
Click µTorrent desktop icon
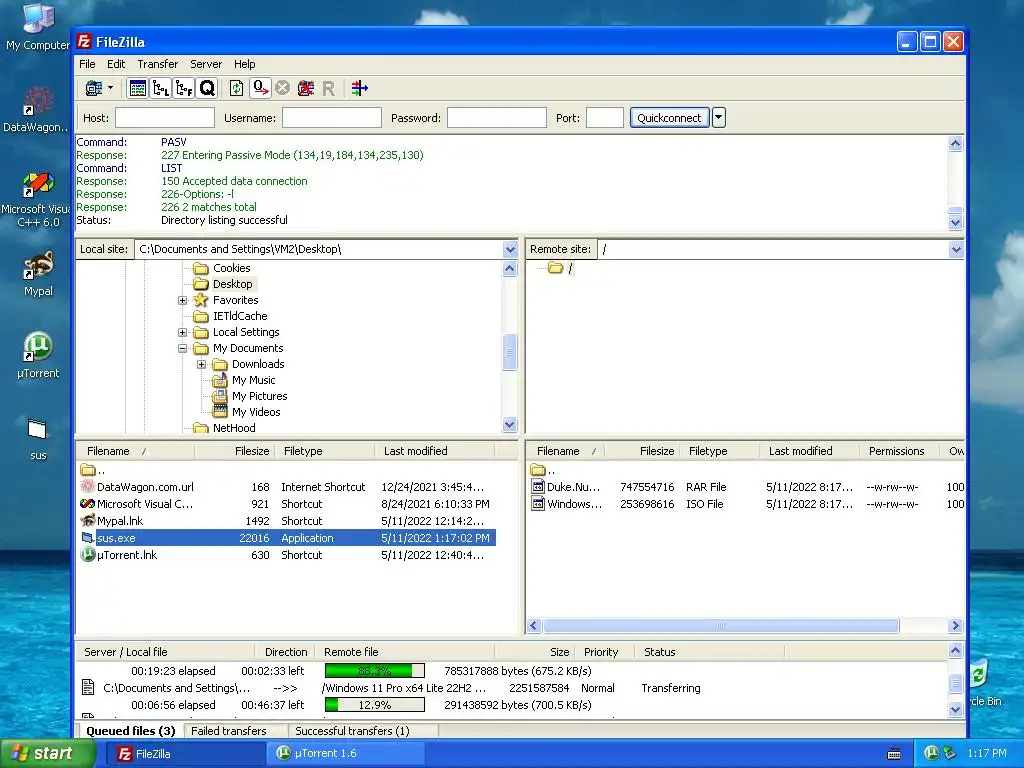click(x=38, y=356)
